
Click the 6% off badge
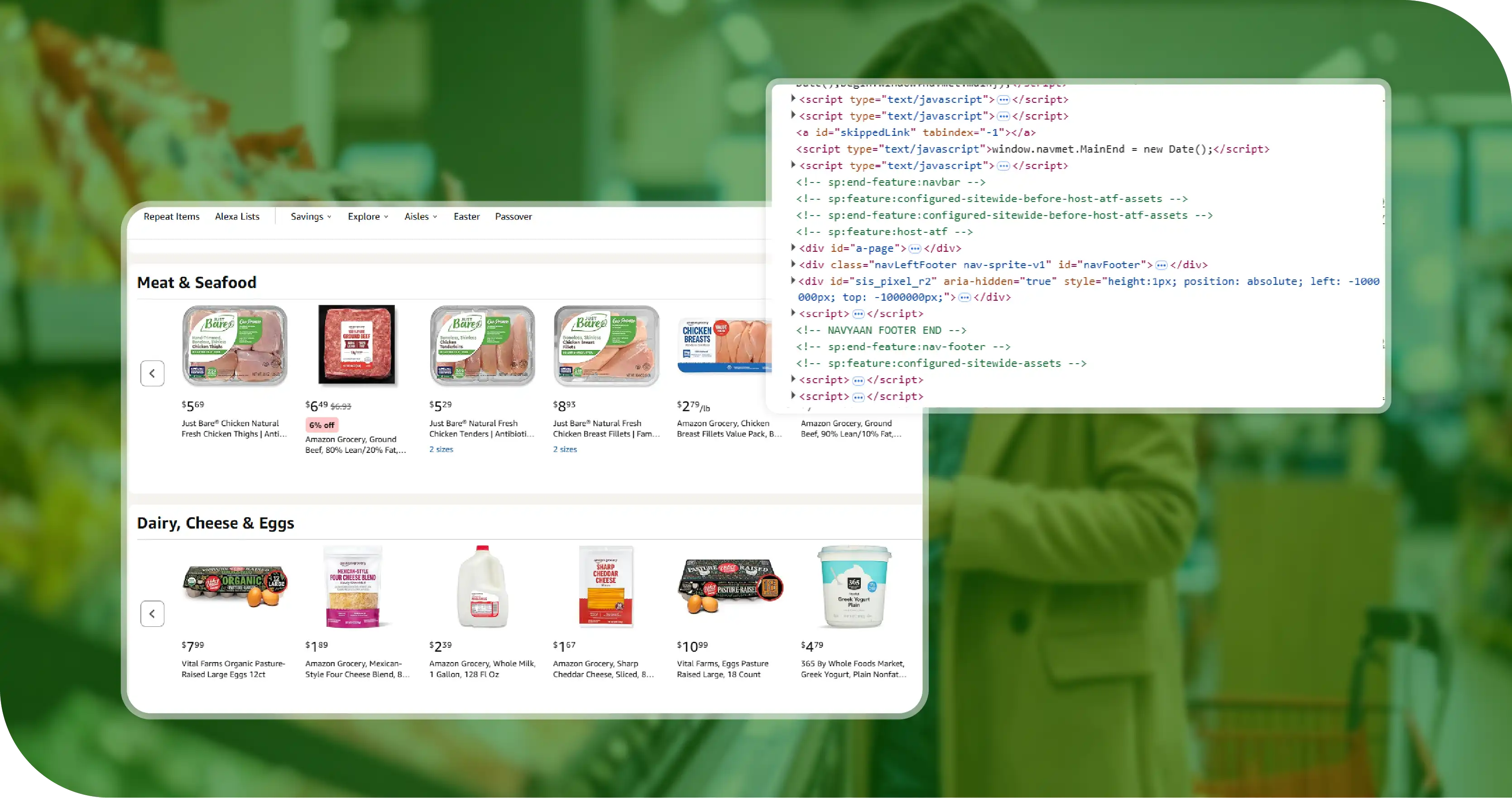pyautogui.click(x=322, y=425)
